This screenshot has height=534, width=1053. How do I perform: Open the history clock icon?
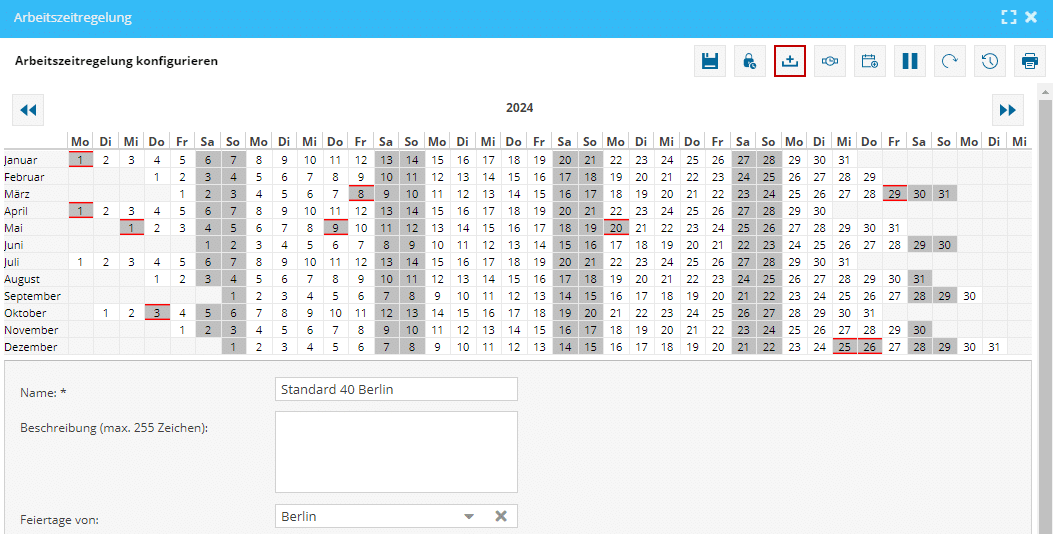point(990,61)
